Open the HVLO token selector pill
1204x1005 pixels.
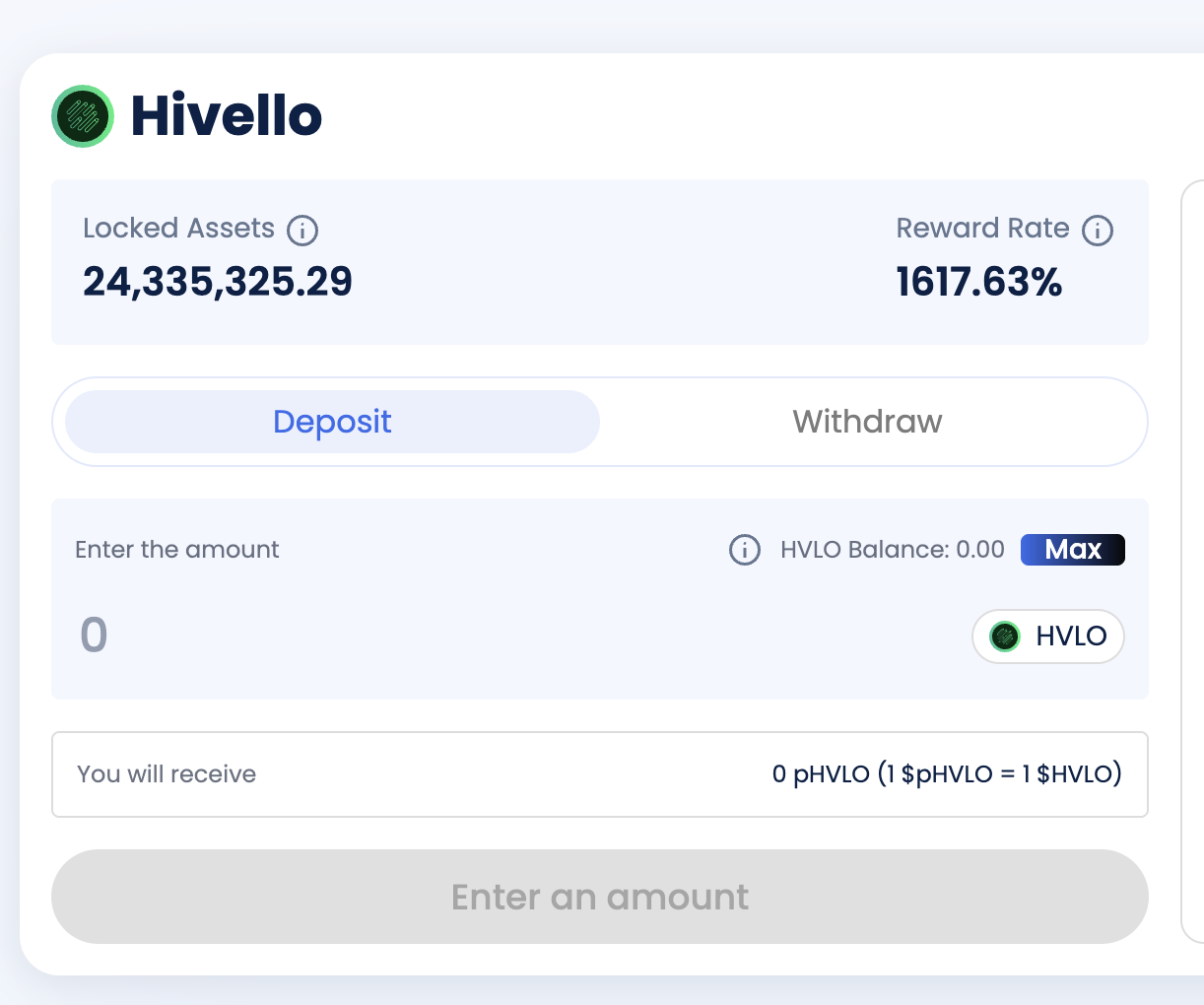tap(1048, 636)
